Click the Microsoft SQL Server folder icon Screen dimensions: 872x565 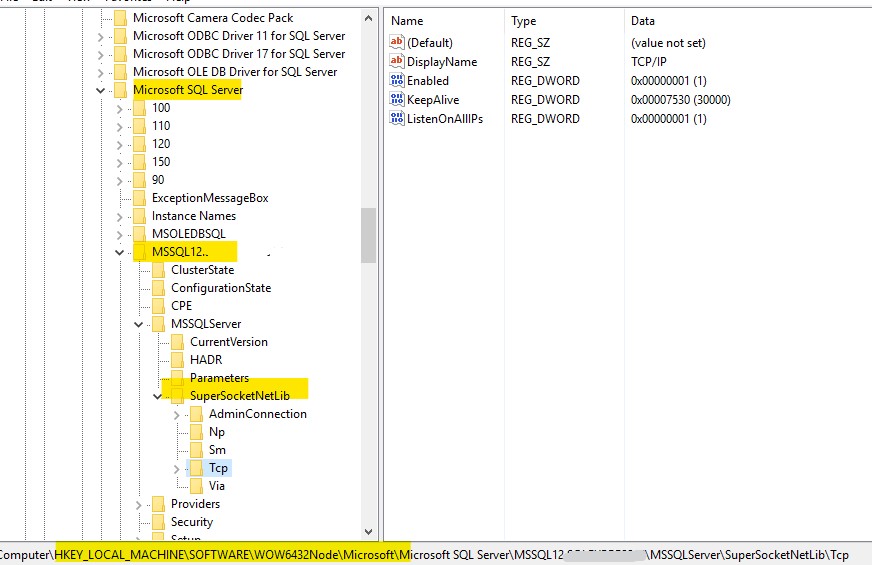[120, 90]
